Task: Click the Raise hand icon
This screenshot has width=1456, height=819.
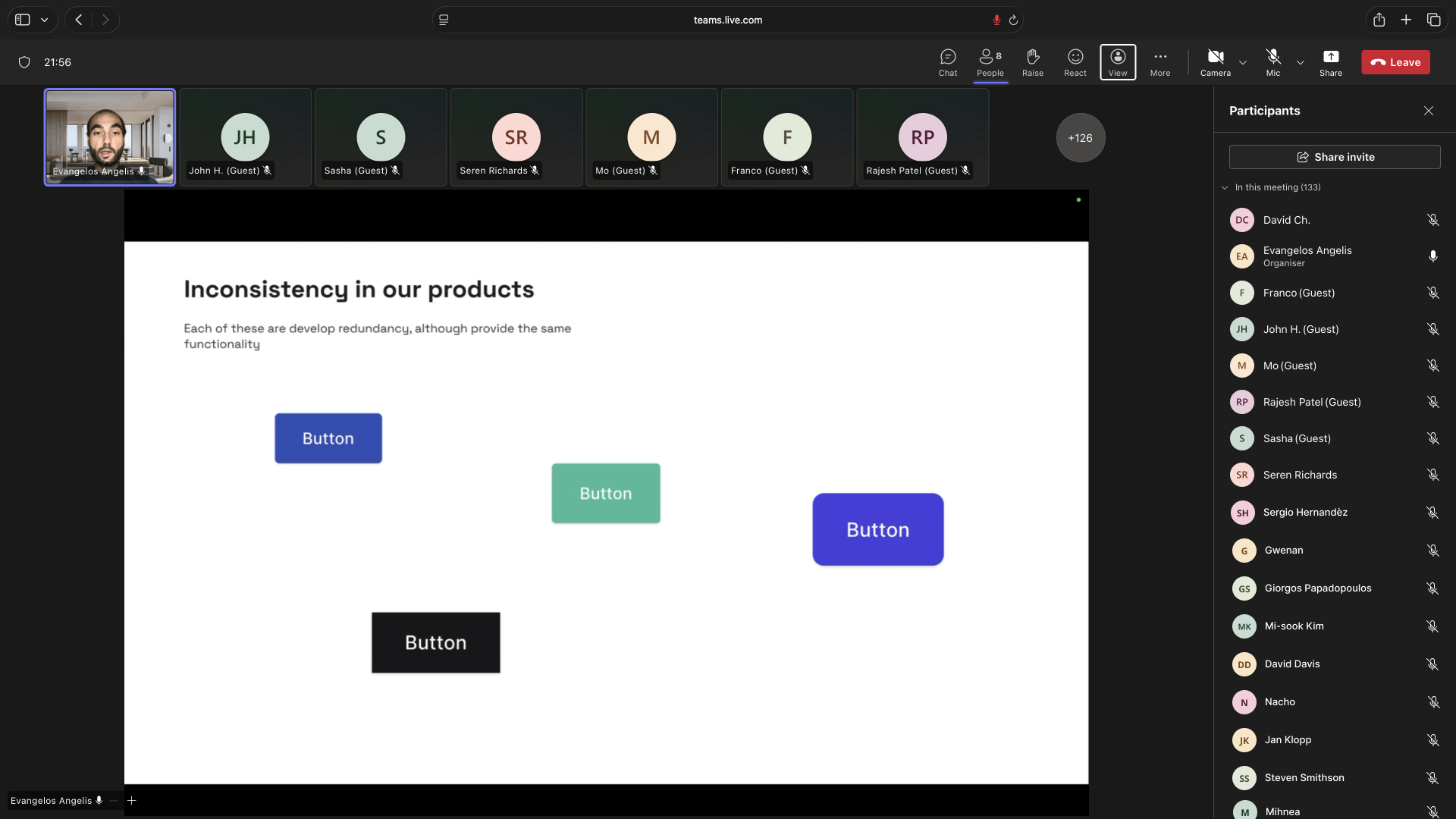Action: tap(1032, 62)
